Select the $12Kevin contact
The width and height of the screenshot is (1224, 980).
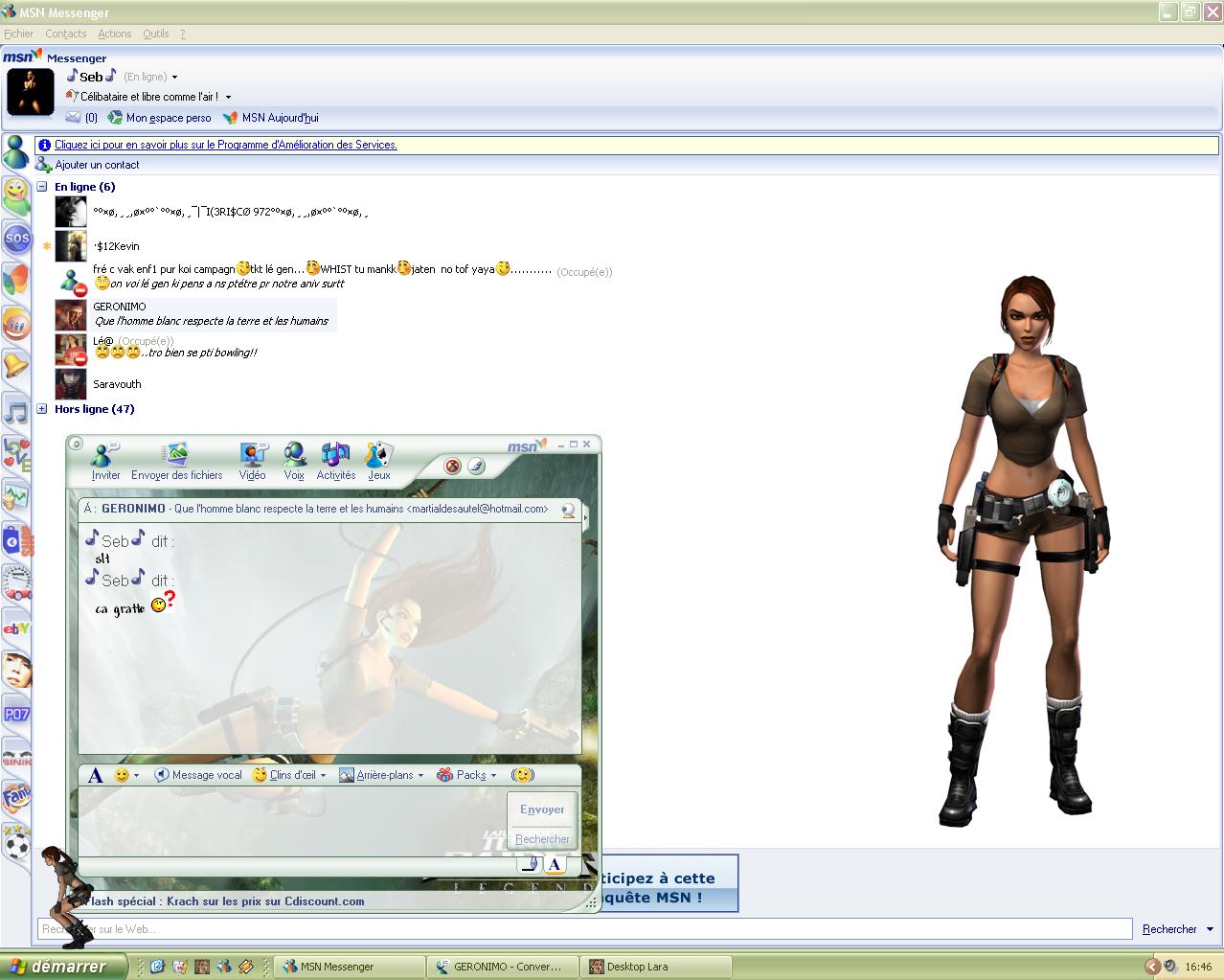(x=97, y=246)
